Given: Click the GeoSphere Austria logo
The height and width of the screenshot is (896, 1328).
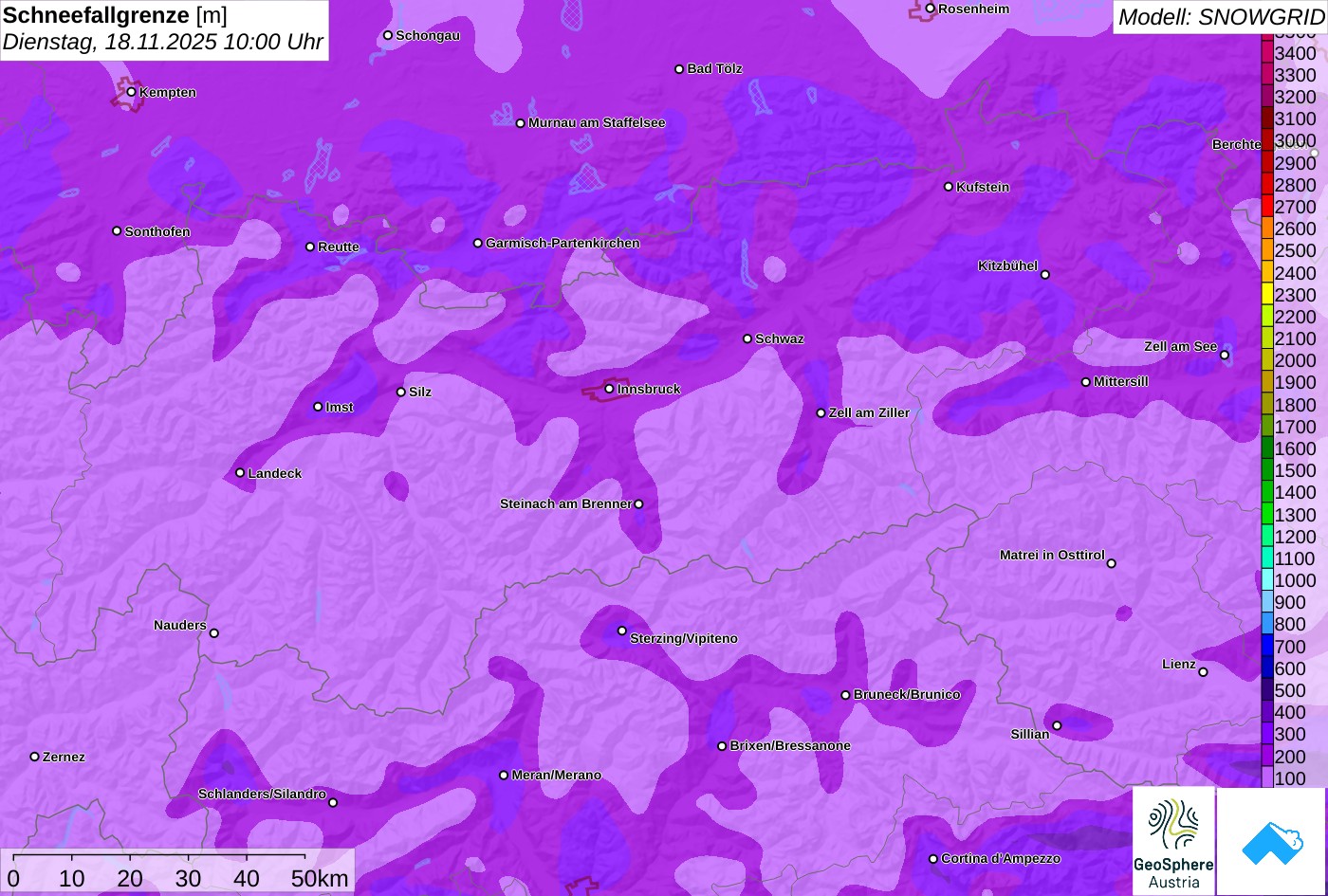Looking at the screenshot, I should [x=1173, y=841].
